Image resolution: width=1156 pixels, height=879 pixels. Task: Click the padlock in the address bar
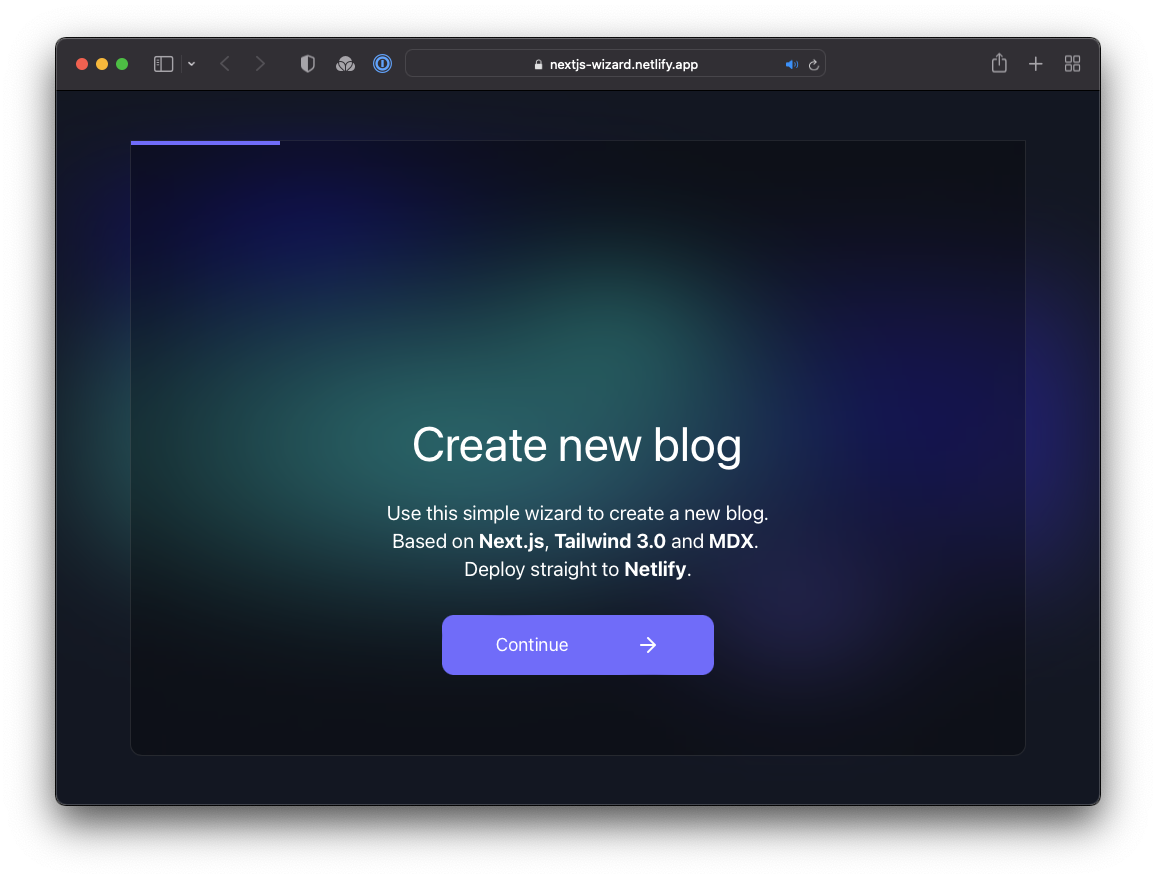(x=538, y=64)
